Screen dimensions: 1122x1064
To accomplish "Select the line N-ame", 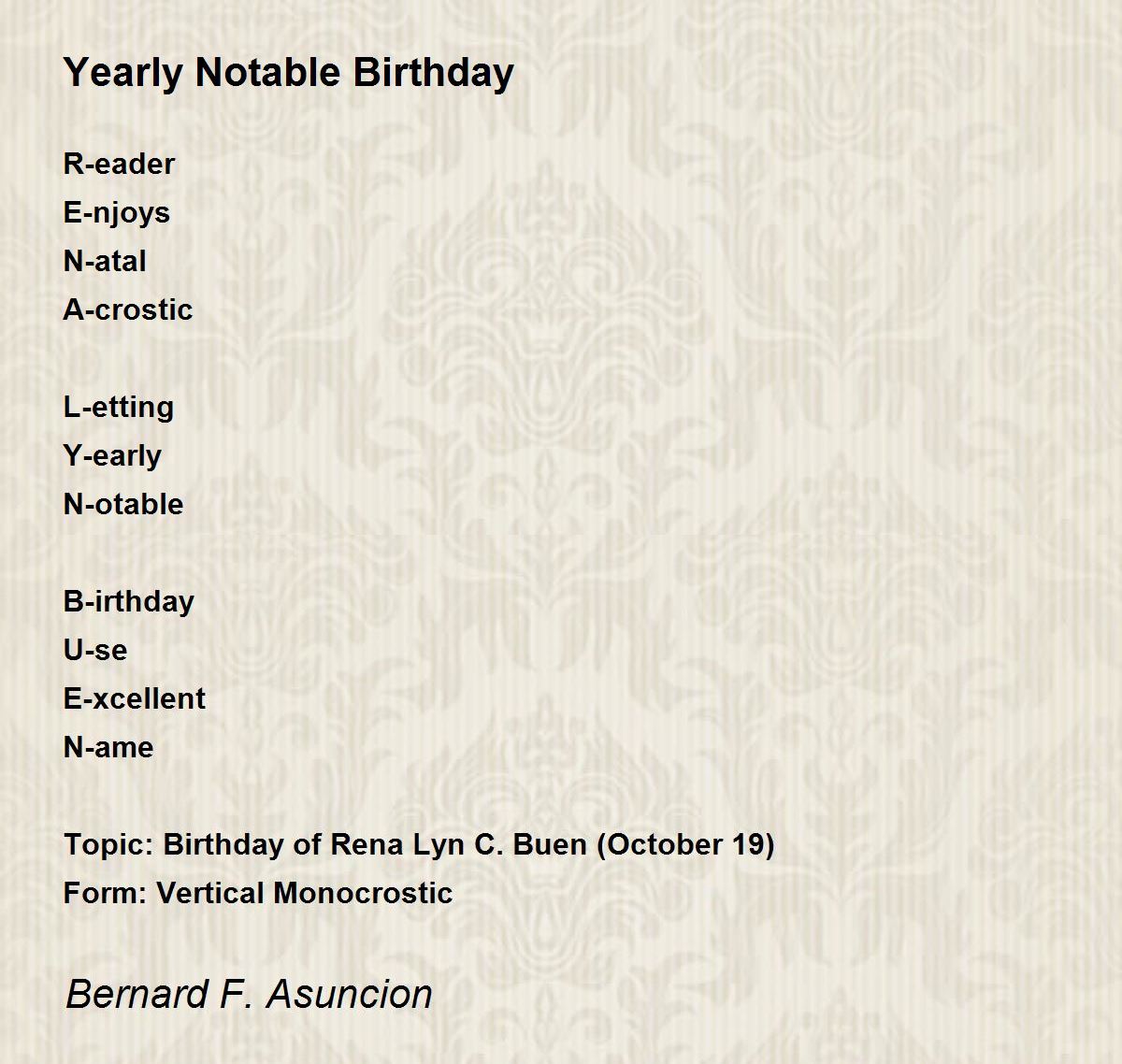I will (108, 747).
